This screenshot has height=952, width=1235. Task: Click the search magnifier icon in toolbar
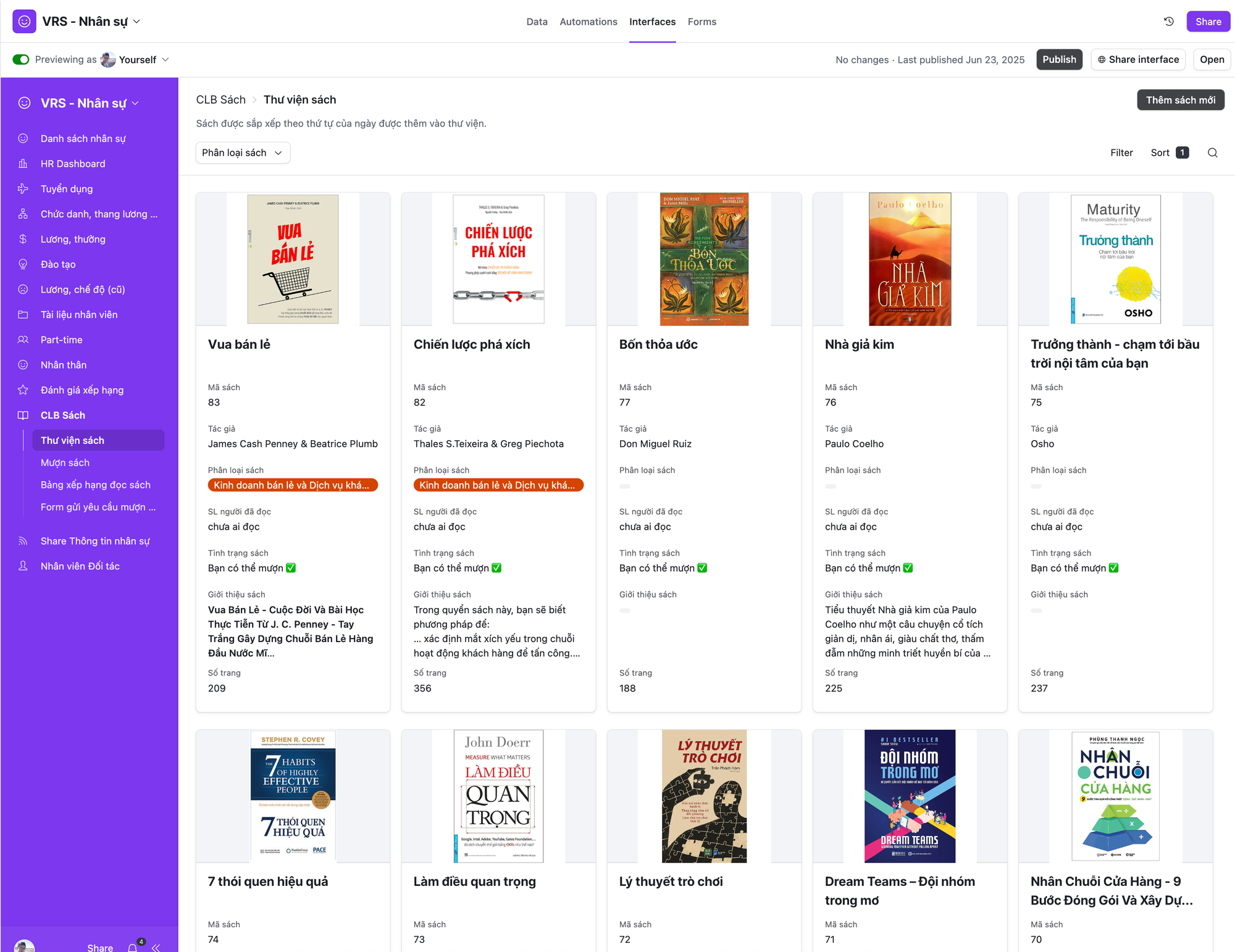coord(1213,152)
